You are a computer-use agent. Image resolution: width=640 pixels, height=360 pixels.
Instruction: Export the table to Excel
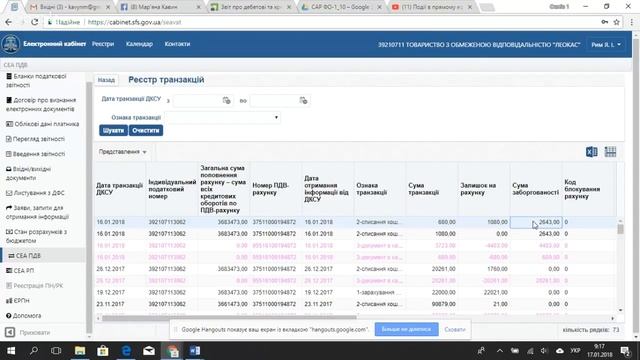591,152
